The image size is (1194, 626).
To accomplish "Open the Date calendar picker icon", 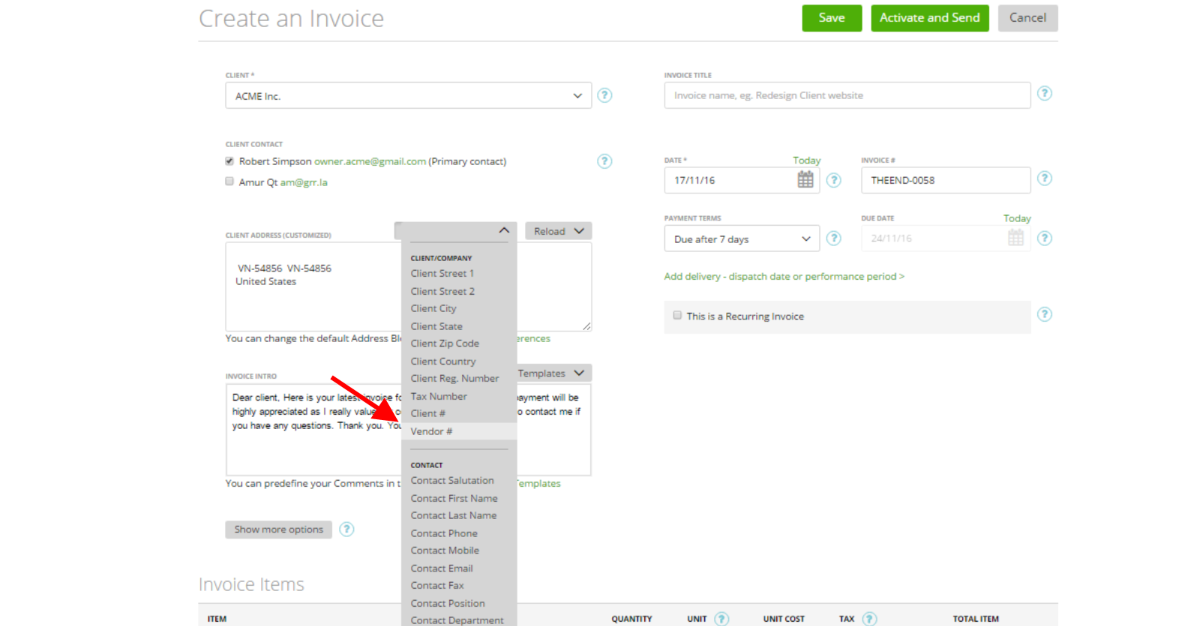I will pyautogui.click(x=805, y=180).
